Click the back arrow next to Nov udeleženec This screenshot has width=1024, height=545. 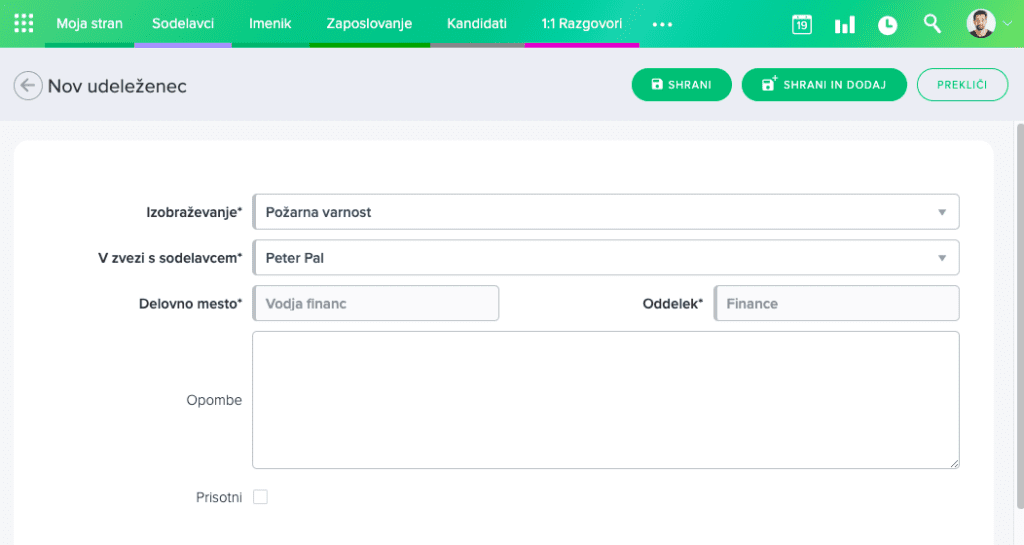pyautogui.click(x=28, y=86)
